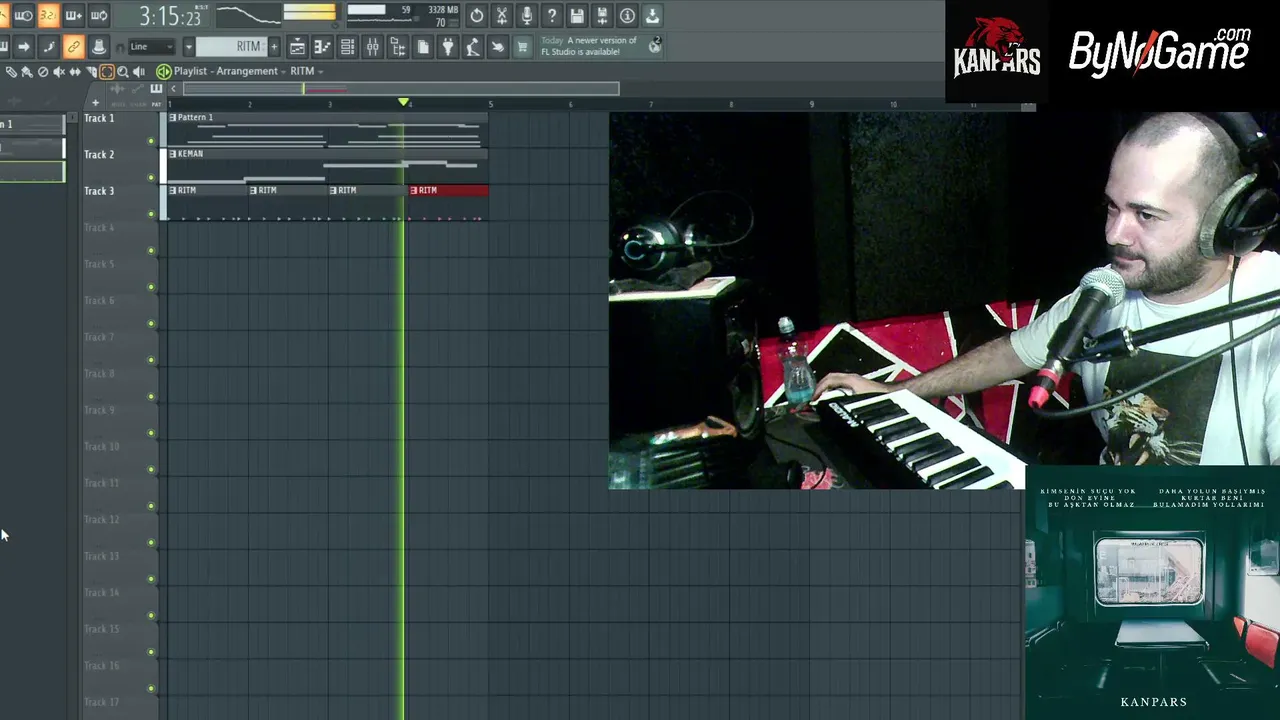The width and height of the screenshot is (1280, 720).
Task: Collapse the picker panel with left chevron
Action: 172,89
